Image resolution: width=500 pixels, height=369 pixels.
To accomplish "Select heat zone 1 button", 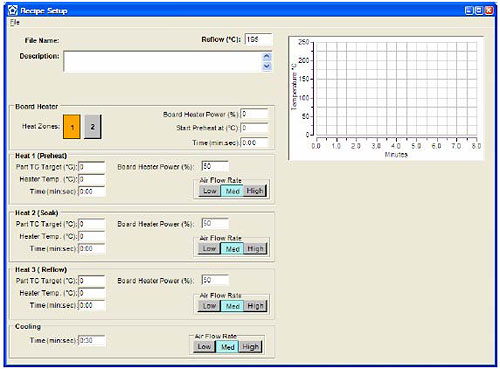I will (72, 127).
